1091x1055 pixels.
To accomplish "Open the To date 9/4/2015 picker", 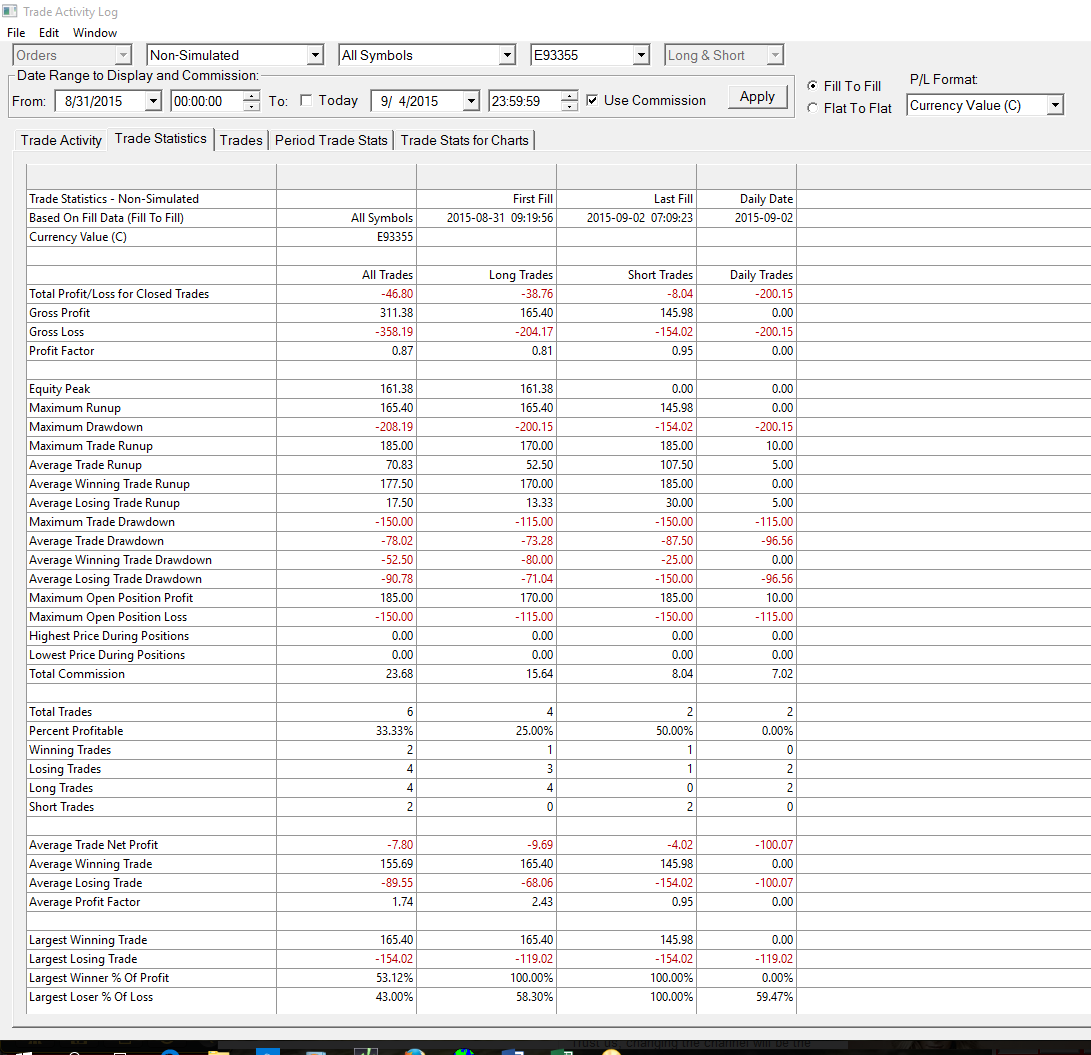I will coord(471,101).
